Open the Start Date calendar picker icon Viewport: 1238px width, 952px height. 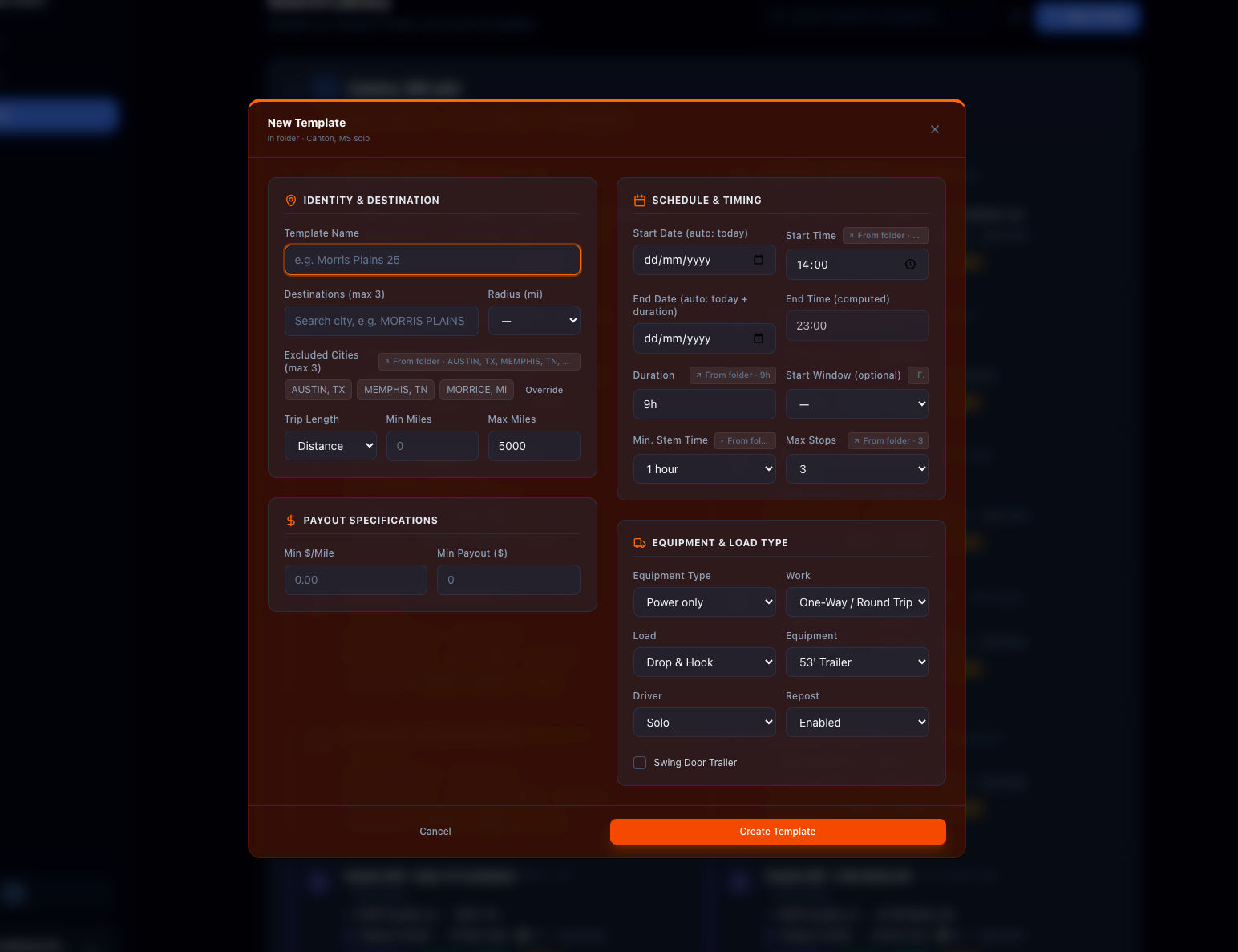coord(759,260)
